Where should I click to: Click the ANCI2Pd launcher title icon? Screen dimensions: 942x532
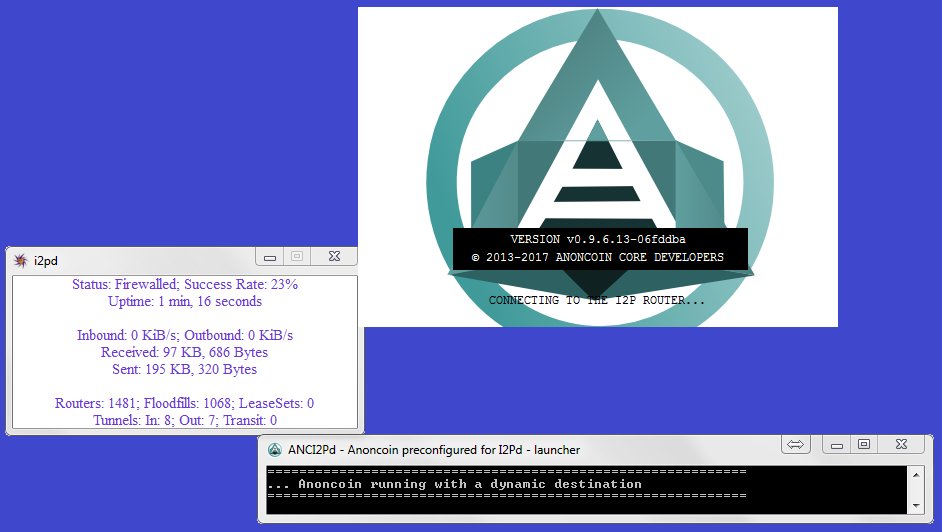275,450
